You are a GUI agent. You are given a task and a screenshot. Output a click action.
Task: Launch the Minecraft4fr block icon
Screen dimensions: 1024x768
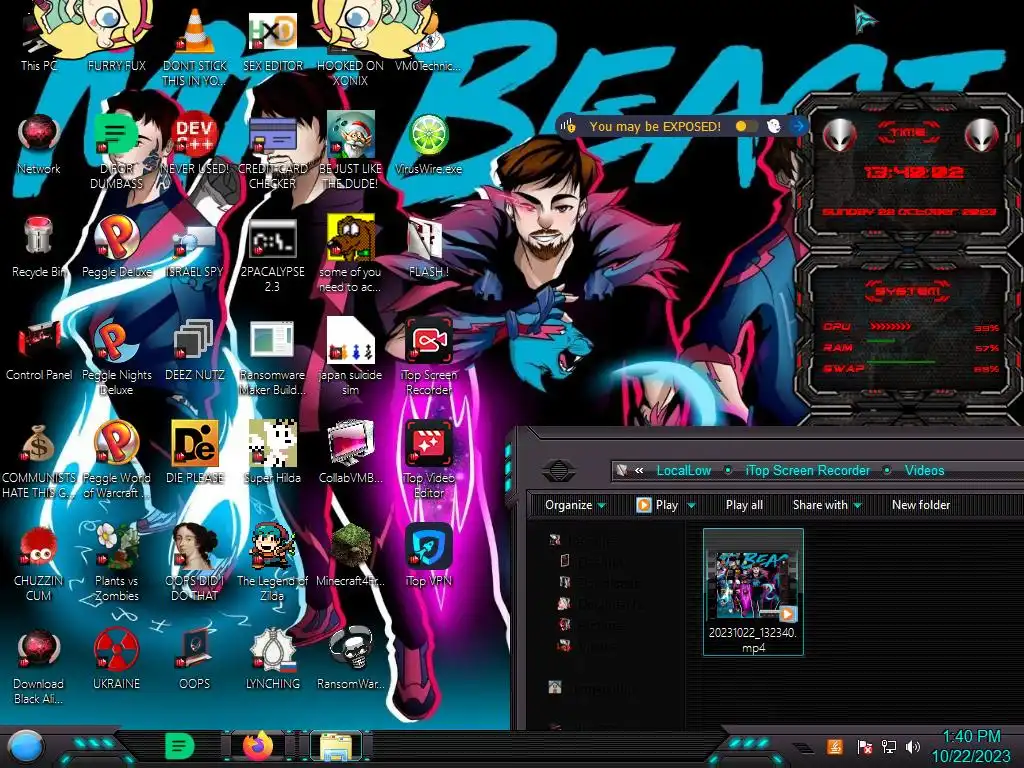350,555
